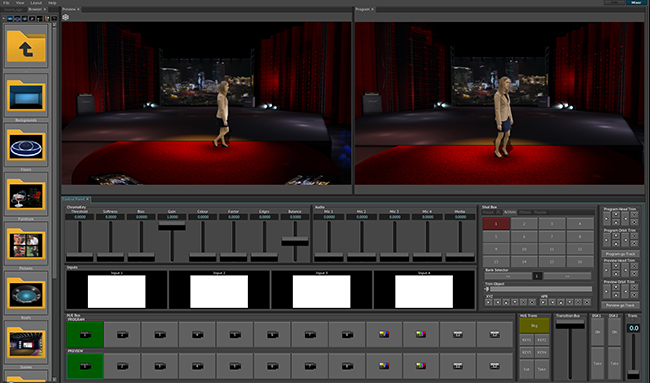Click the snowflake icon above Preview viewport
Screen dimensions: 650x383
[x=65, y=17]
